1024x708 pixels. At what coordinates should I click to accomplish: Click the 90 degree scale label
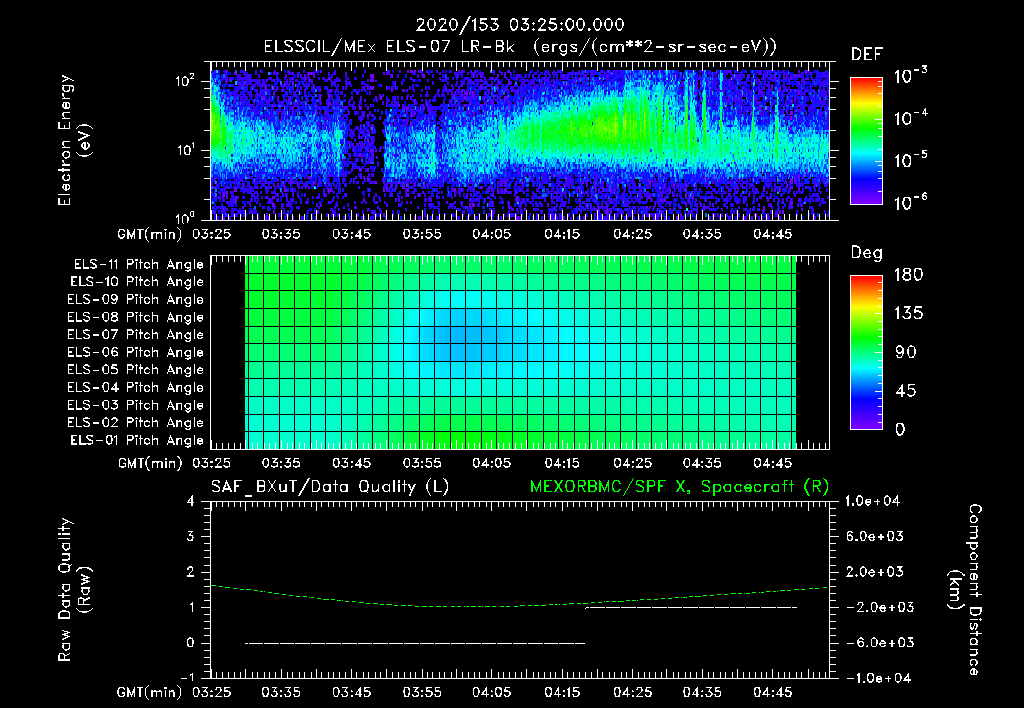click(x=905, y=352)
